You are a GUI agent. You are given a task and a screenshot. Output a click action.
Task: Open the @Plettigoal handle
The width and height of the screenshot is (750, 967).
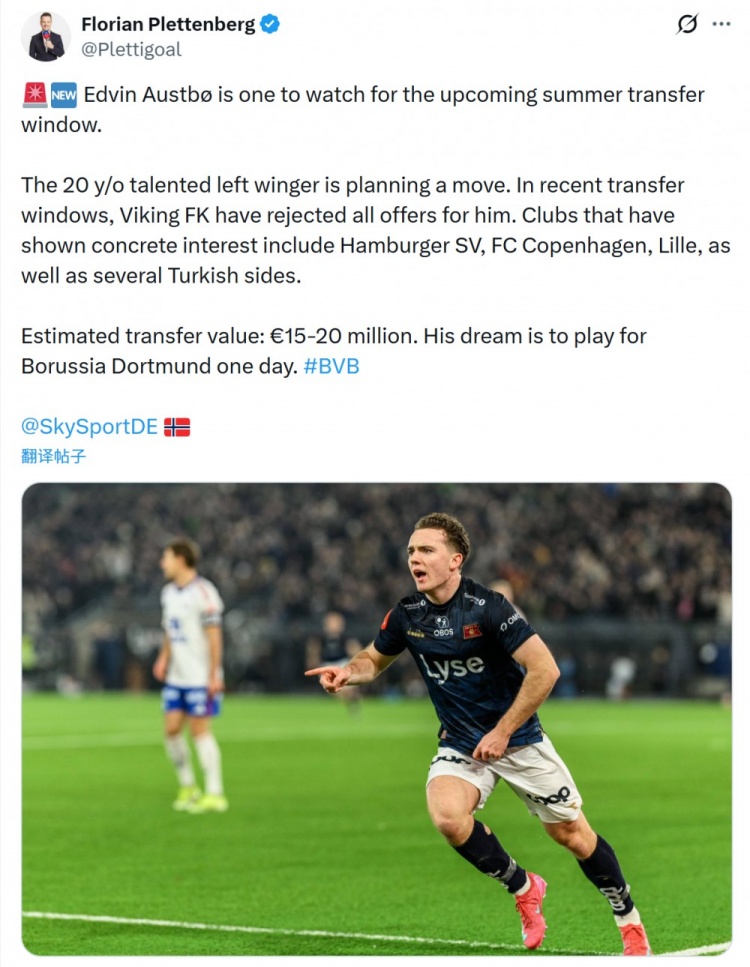click(131, 49)
